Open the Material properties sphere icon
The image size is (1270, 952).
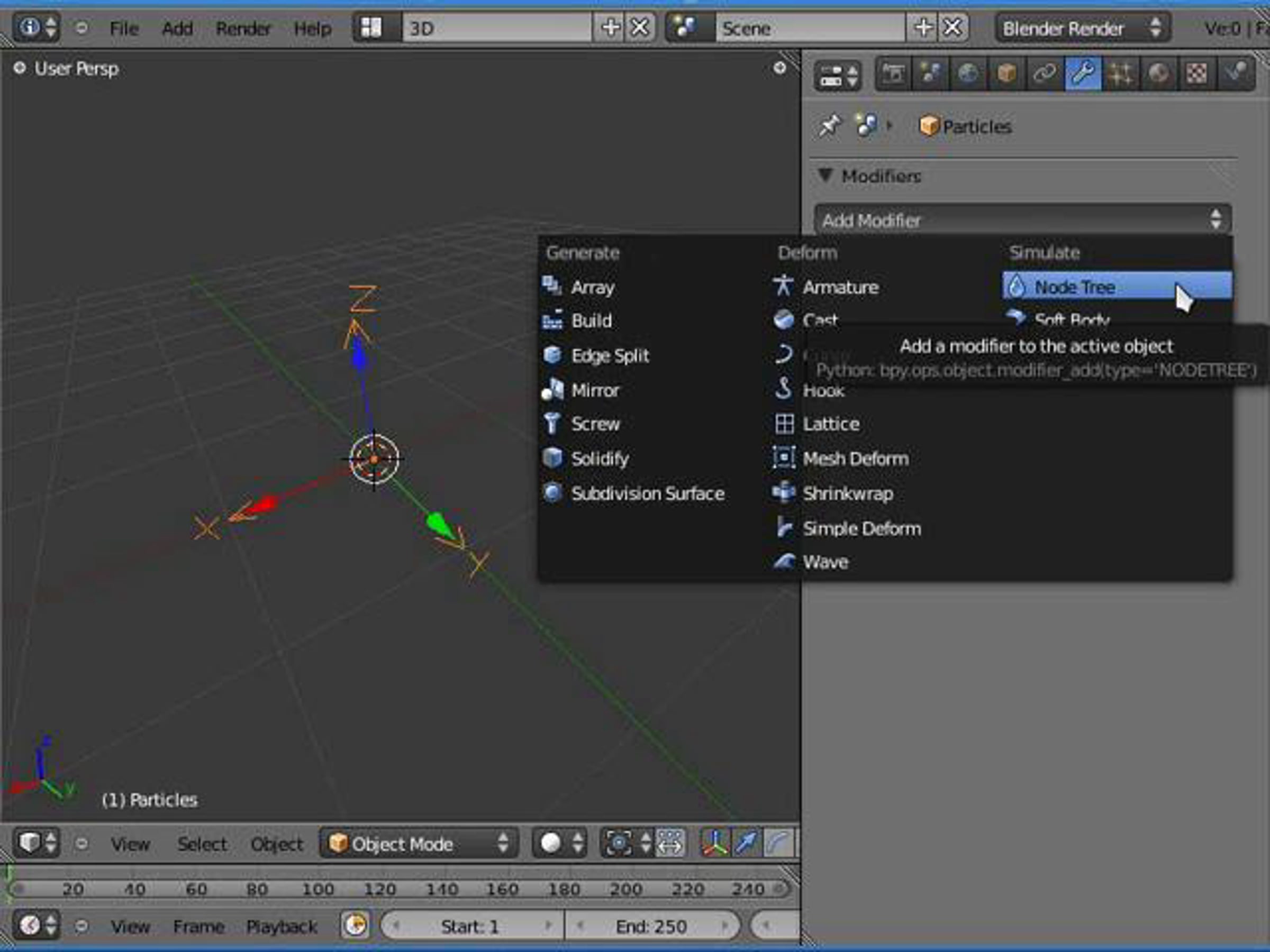tap(1158, 74)
